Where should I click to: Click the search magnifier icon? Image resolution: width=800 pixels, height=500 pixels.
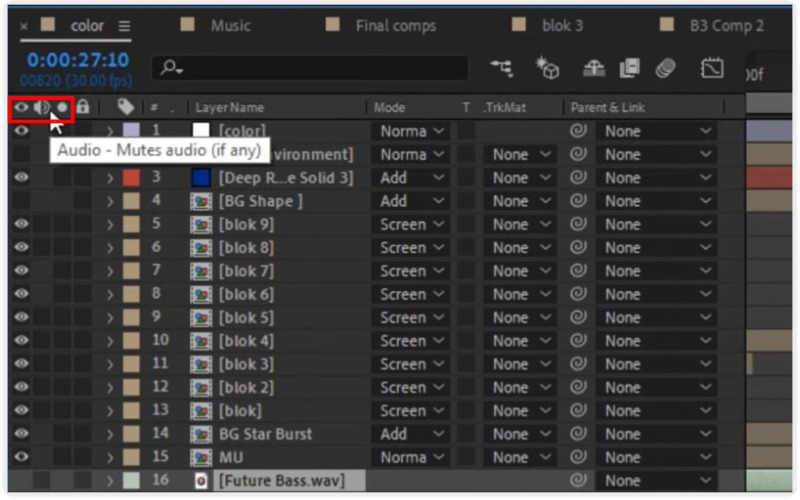(171, 67)
